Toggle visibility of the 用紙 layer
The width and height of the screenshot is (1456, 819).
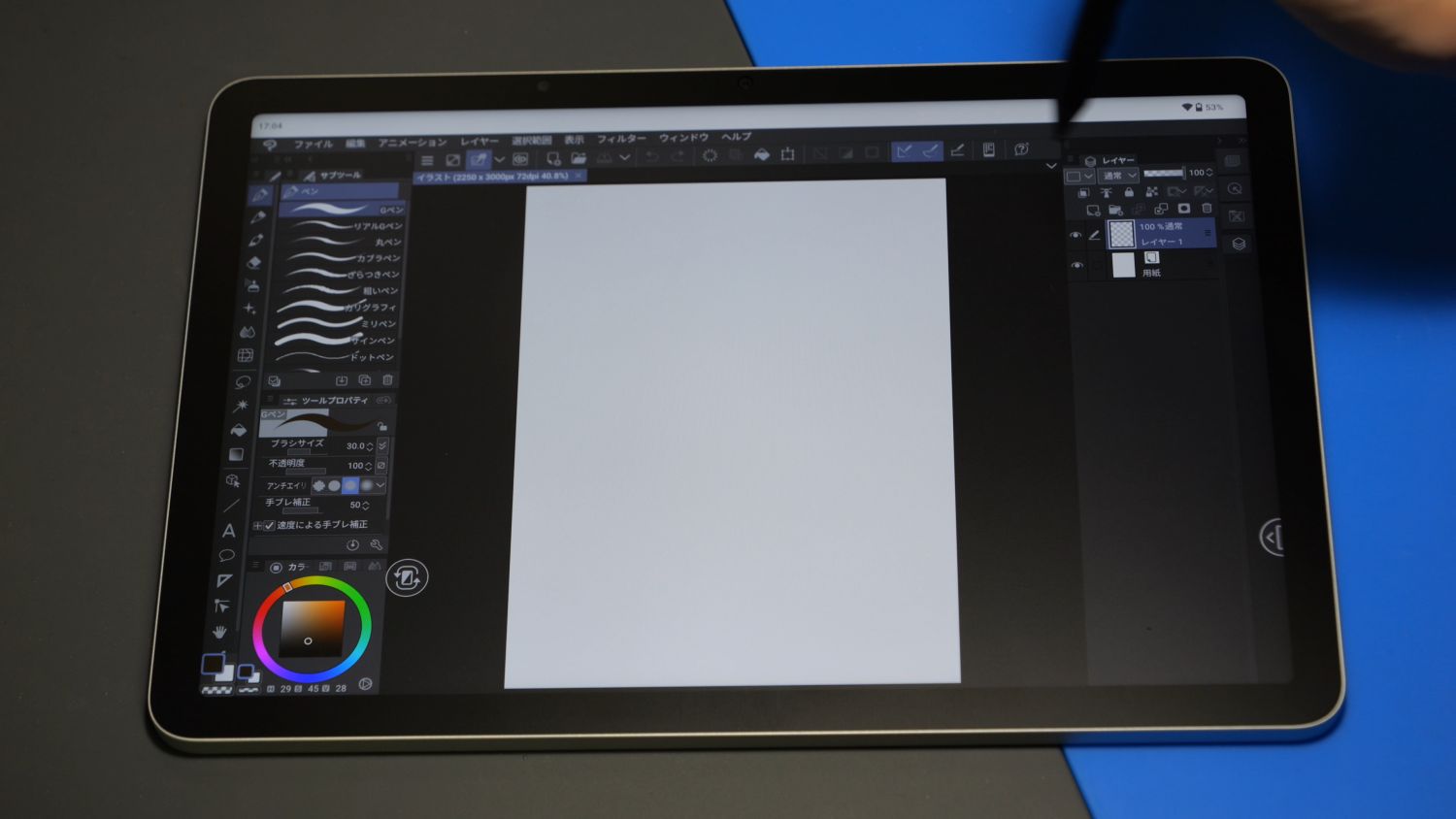(1075, 265)
